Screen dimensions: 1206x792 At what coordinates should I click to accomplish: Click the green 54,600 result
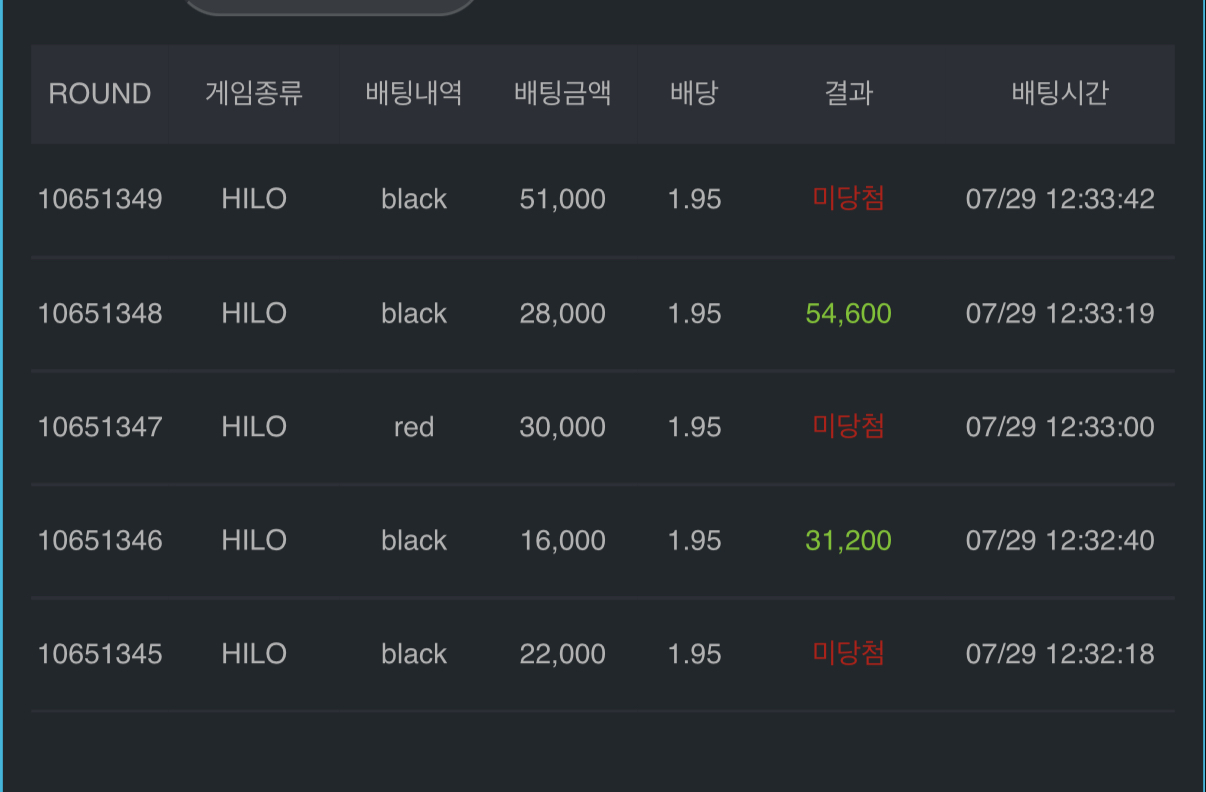(848, 314)
